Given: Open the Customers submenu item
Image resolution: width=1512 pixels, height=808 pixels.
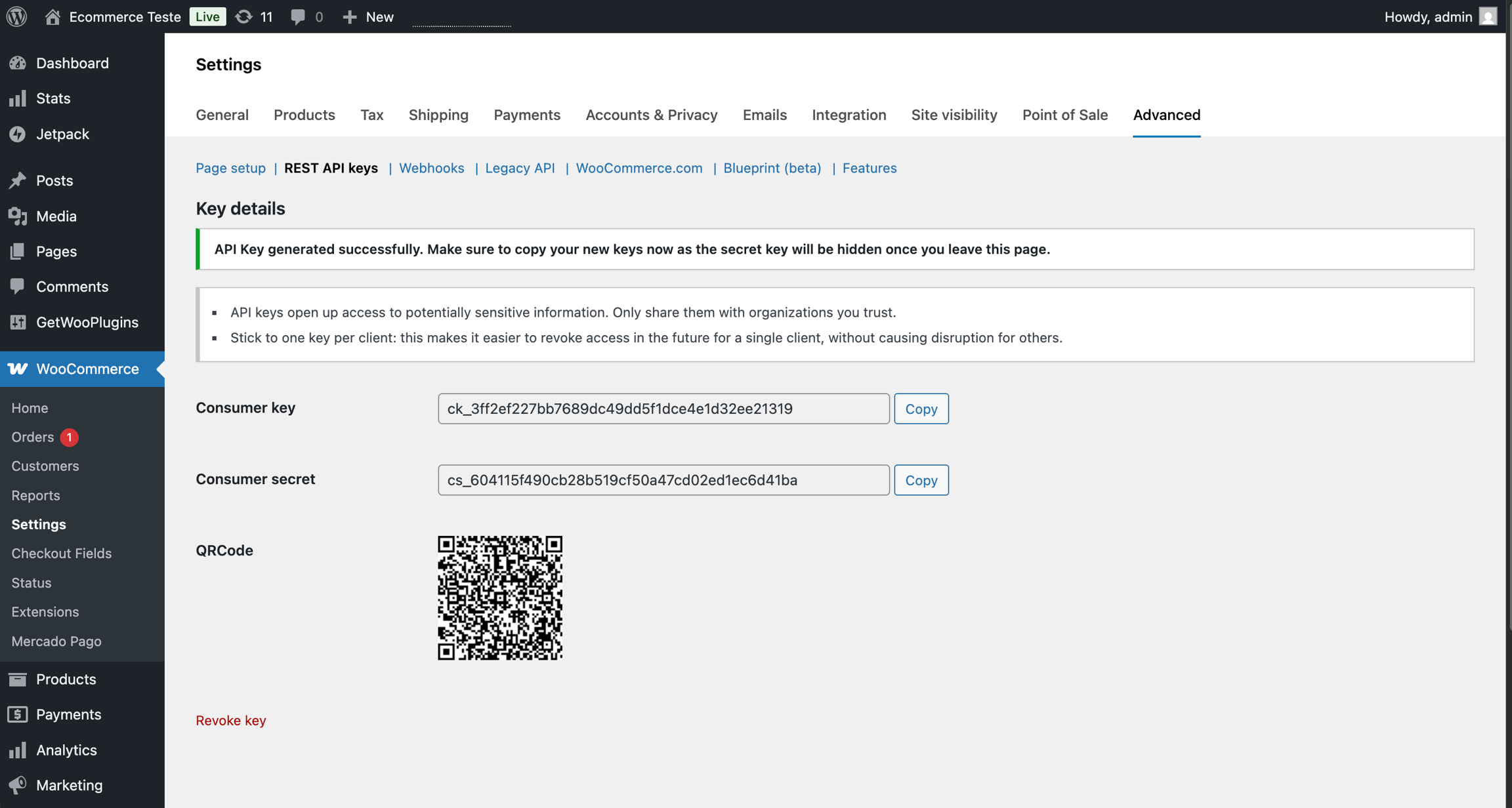Looking at the screenshot, I should [x=45, y=466].
